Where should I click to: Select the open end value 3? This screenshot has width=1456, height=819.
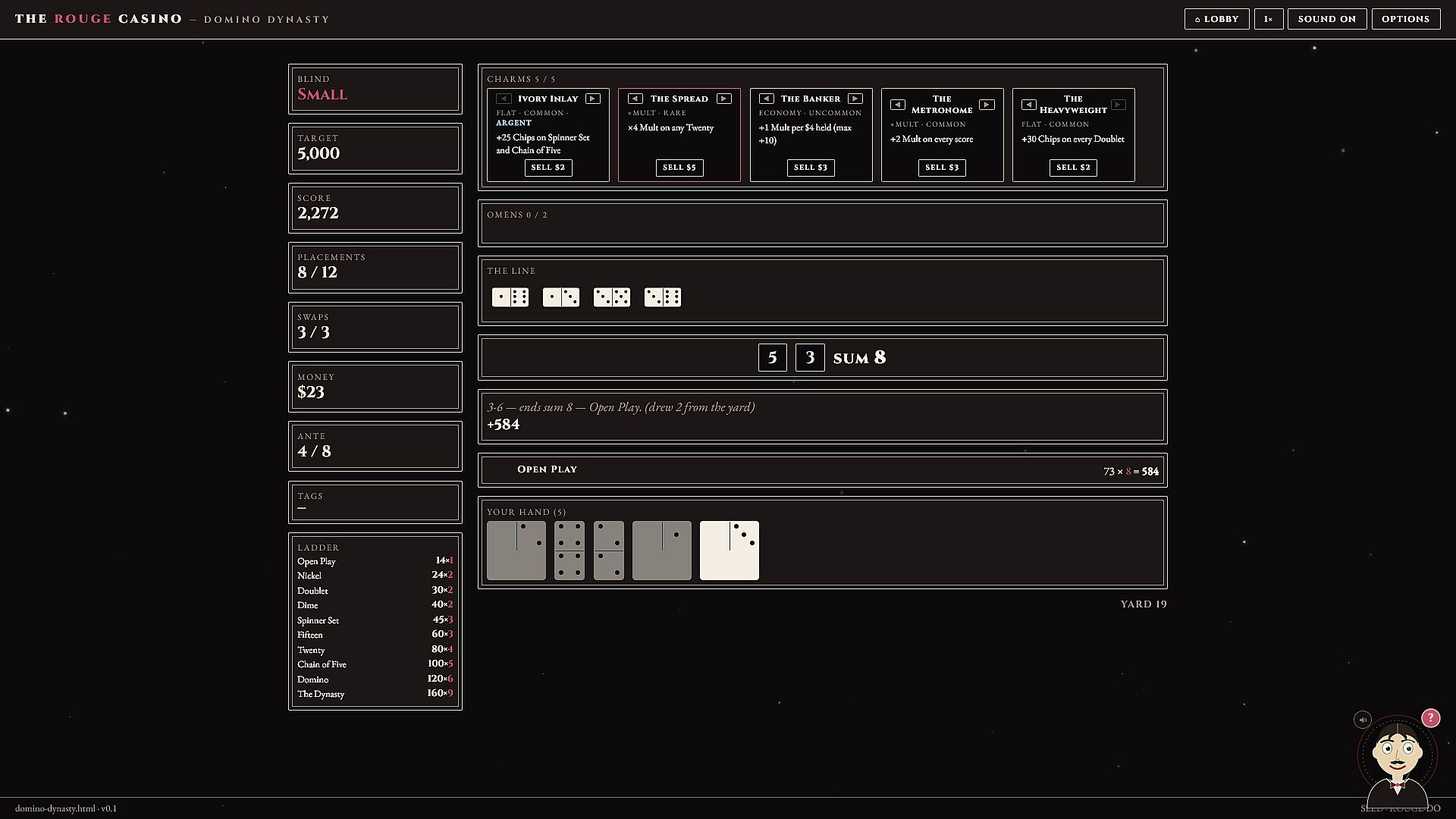pyautogui.click(x=810, y=358)
